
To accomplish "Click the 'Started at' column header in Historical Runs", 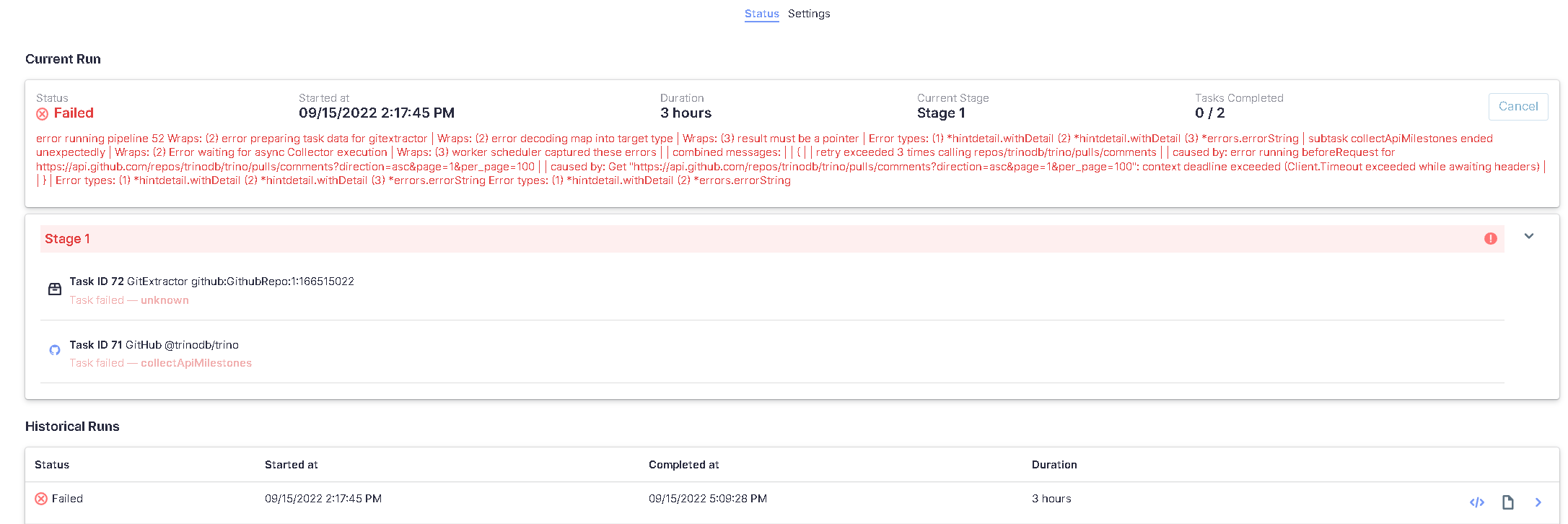I will pyautogui.click(x=292, y=465).
